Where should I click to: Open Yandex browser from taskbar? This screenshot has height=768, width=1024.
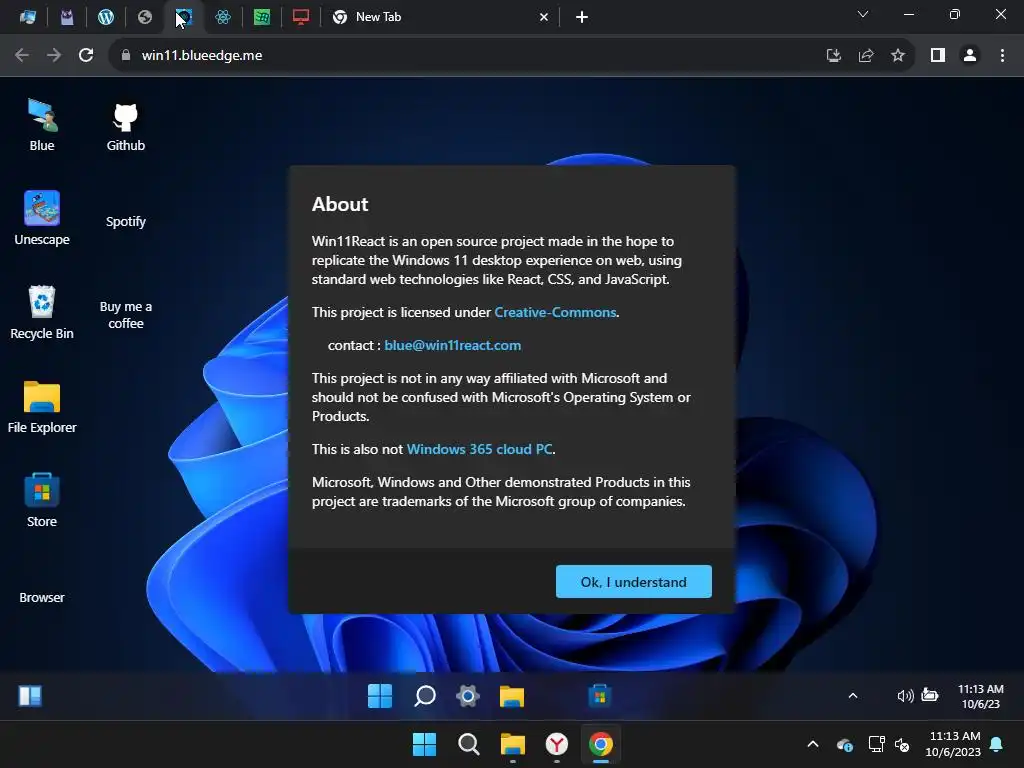click(556, 744)
